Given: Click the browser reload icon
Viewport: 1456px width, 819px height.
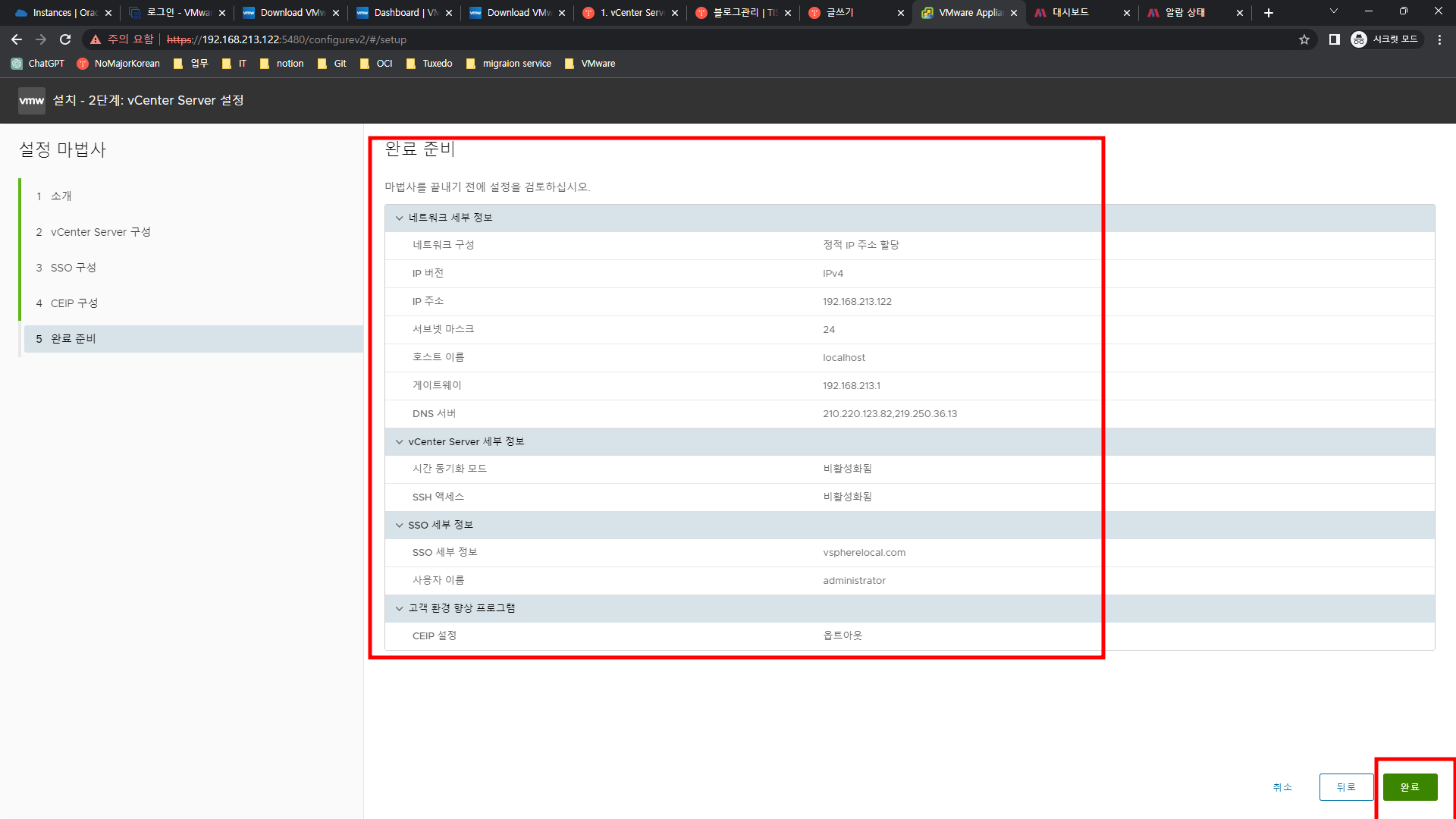Looking at the screenshot, I should 65,39.
